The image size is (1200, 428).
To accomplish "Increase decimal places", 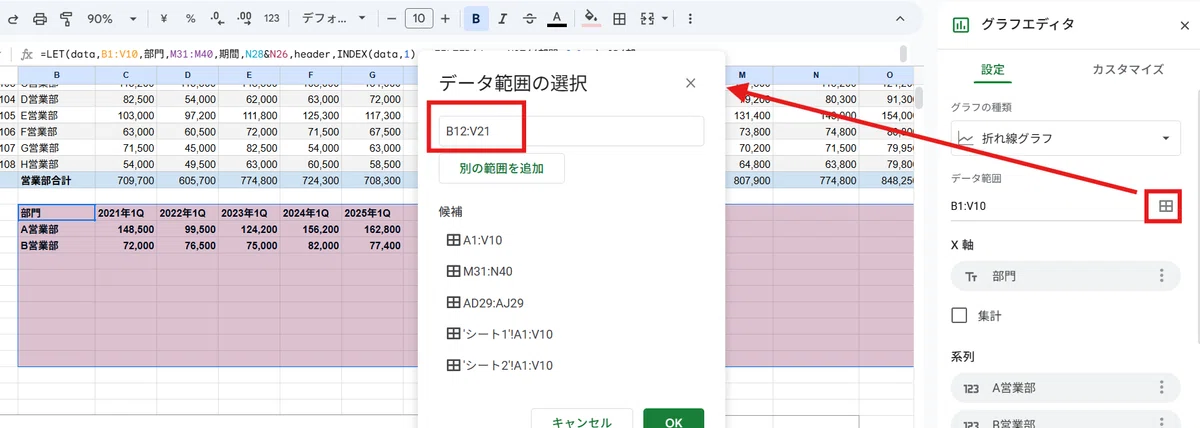I will pos(243,18).
